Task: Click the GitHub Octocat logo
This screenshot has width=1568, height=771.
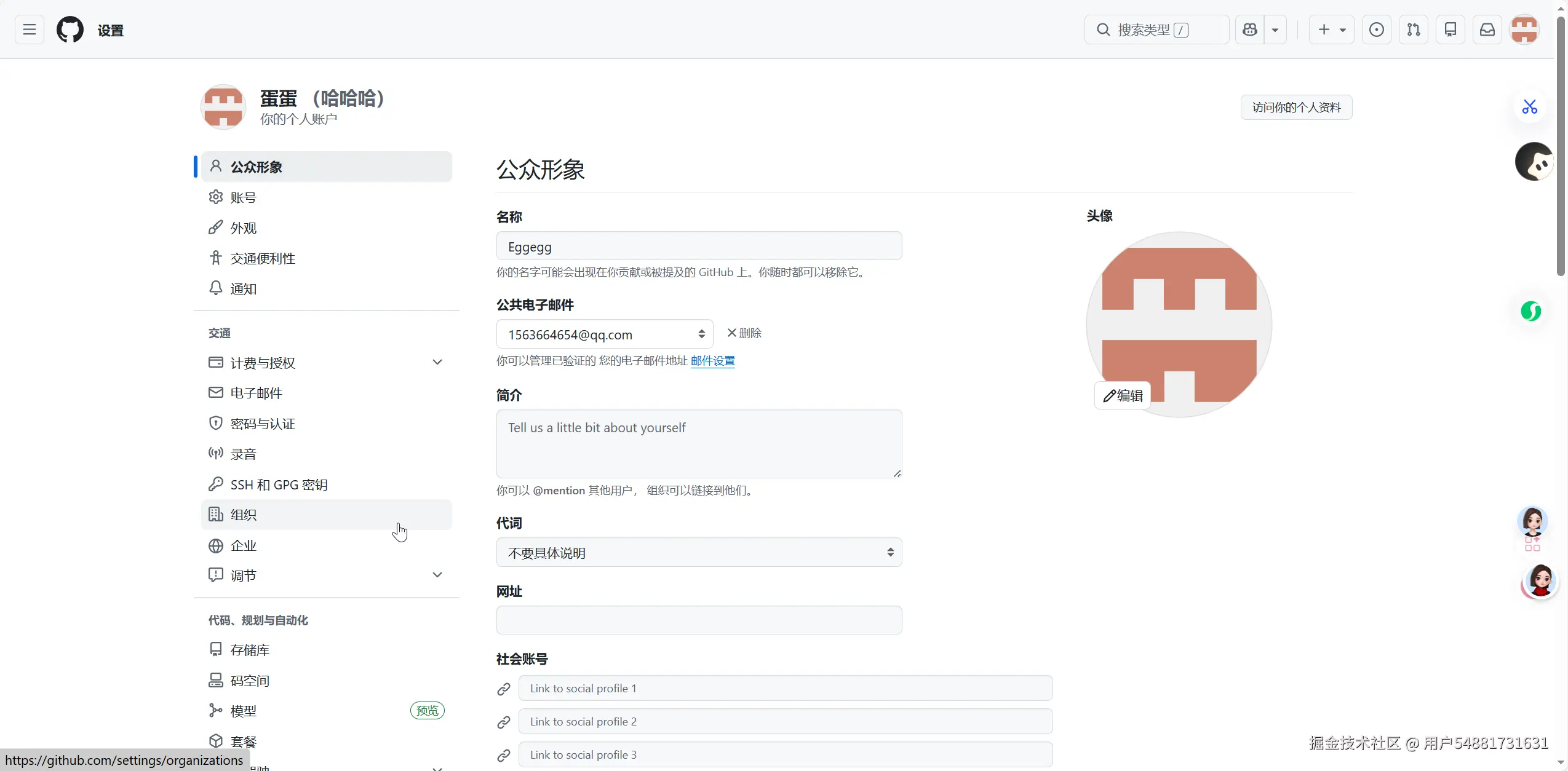Action: [x=70, y=30]
